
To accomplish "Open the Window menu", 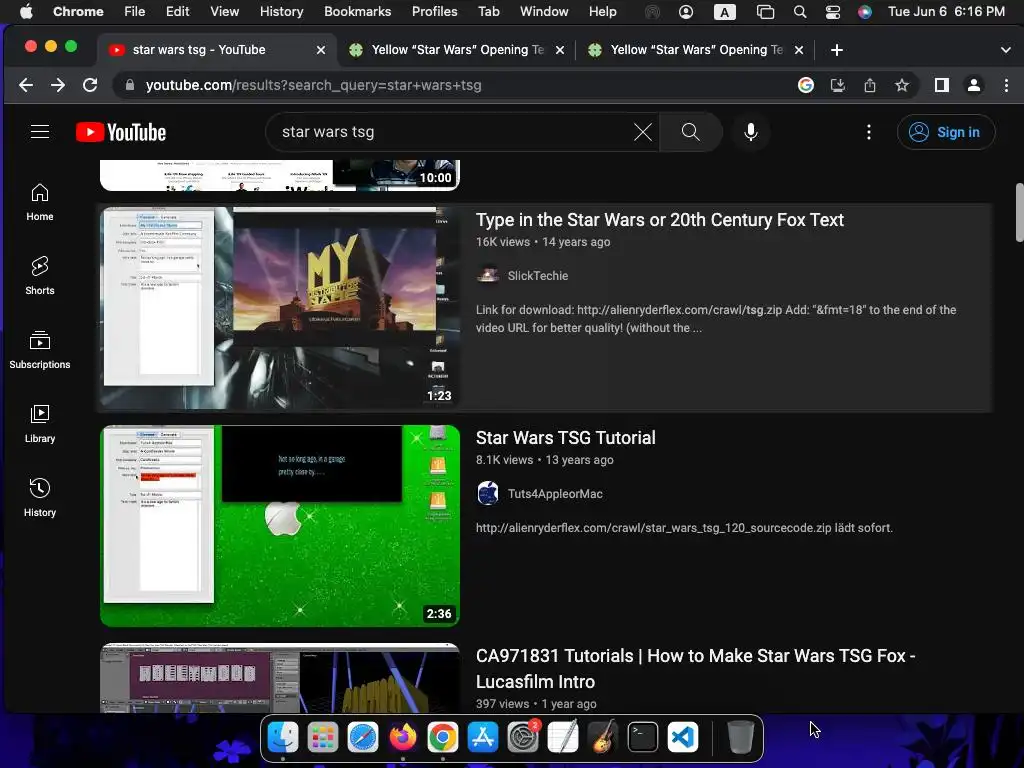I will [x=544, y=11].
